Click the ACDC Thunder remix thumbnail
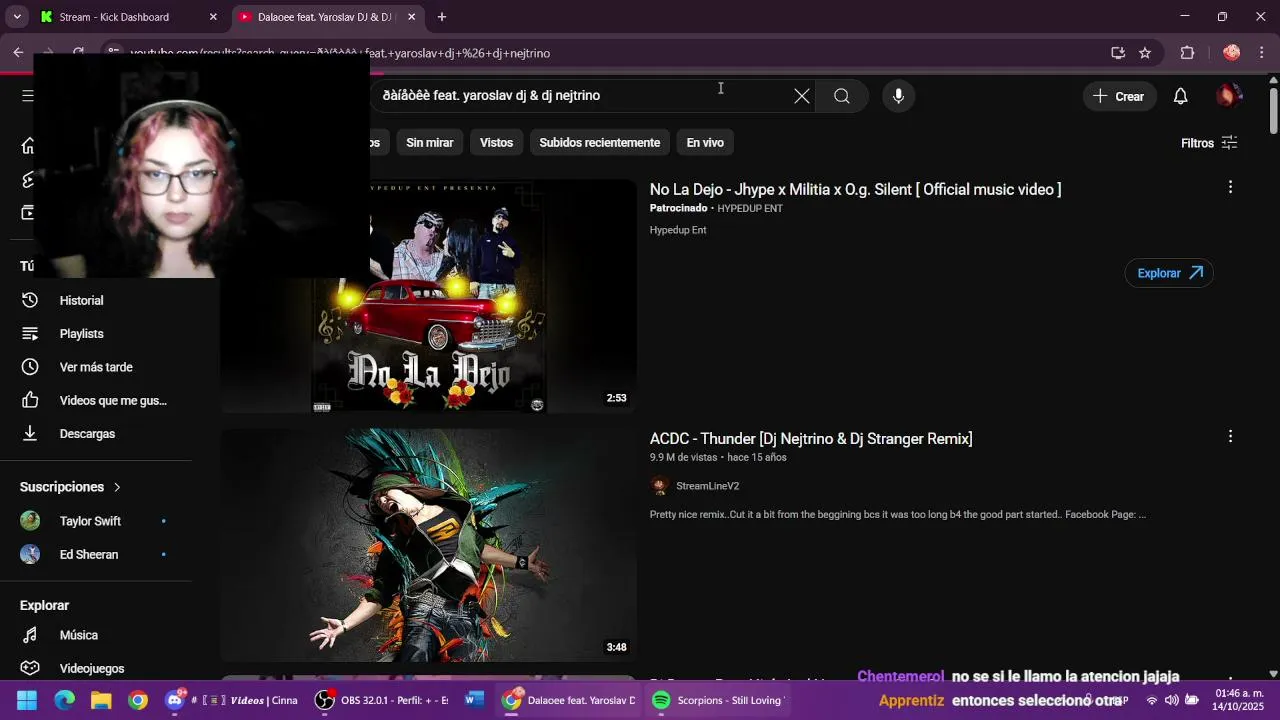 tap(429, 545)
